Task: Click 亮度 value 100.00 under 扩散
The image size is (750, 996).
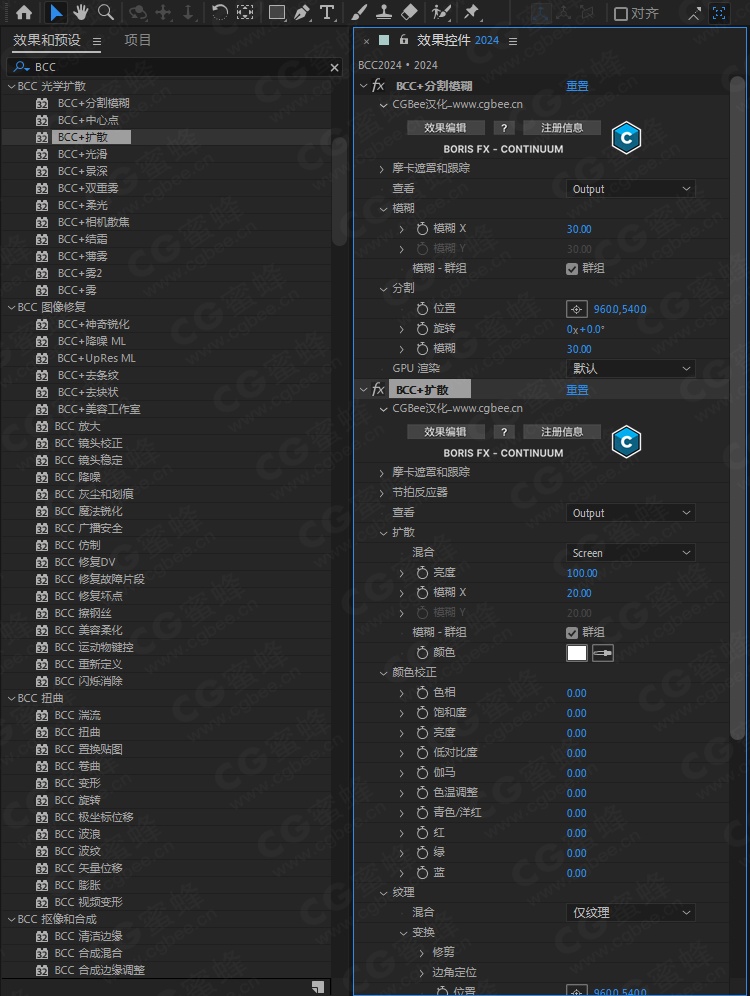Action: [x=582, y=573]
